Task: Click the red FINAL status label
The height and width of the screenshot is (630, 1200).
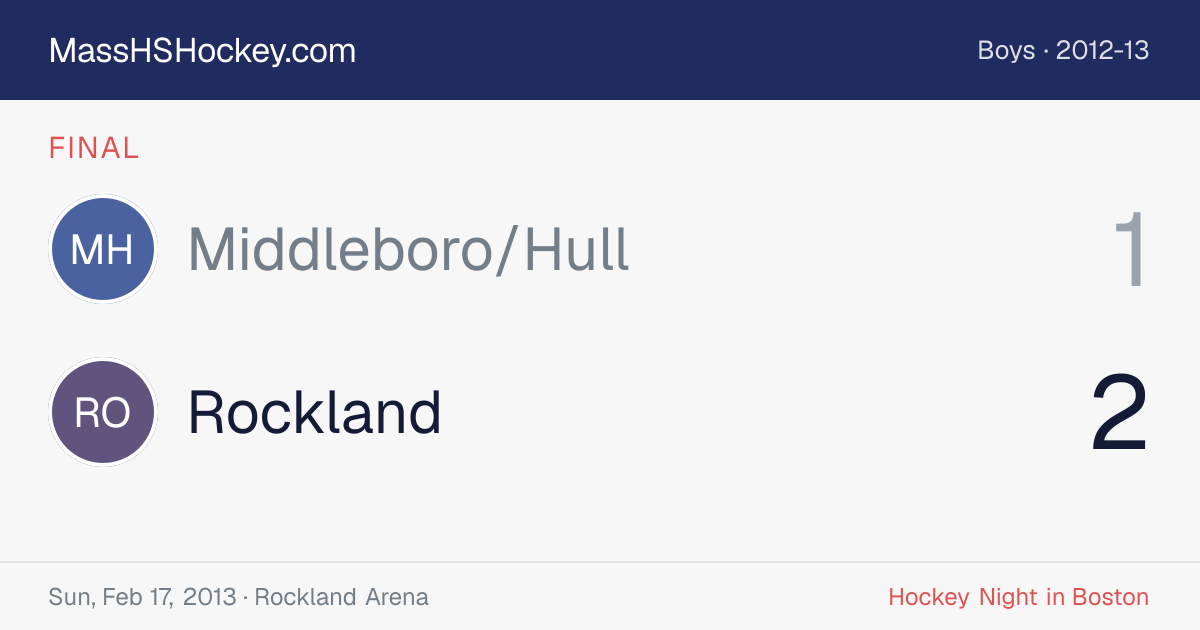Action: tap(94, 148)
